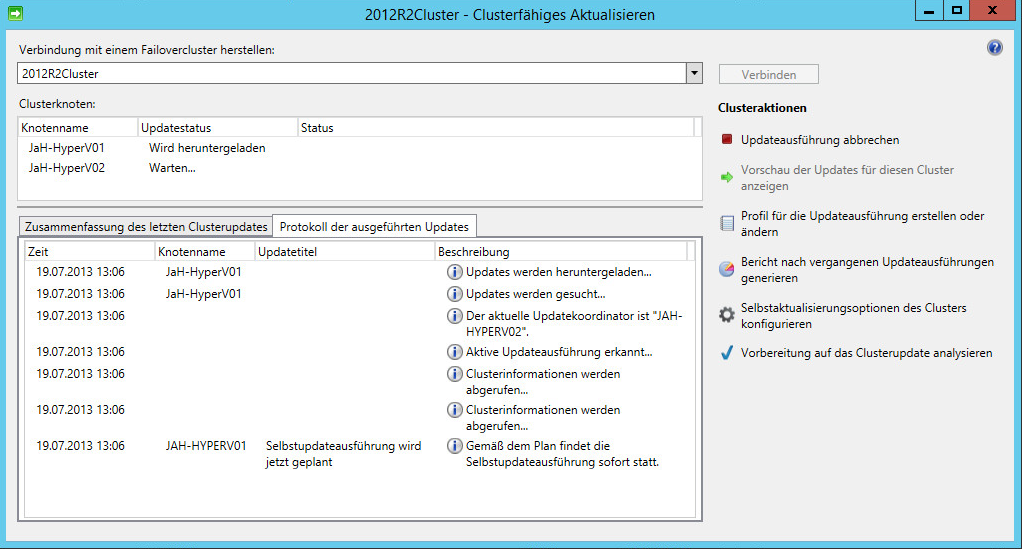
Task: Click Updateausführung abbrechen link
Action: point(819,141)
